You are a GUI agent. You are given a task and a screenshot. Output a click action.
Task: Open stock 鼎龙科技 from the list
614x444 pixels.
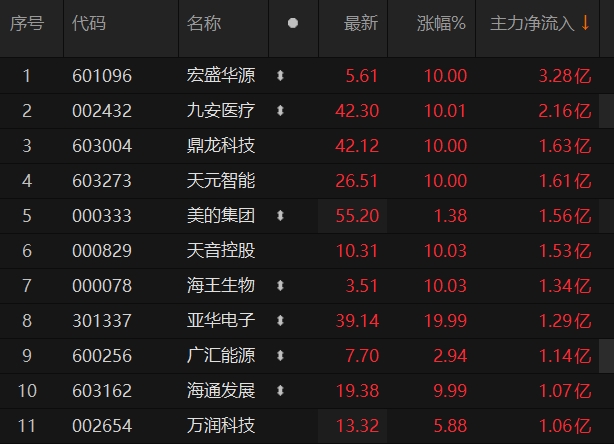point(221,145)
